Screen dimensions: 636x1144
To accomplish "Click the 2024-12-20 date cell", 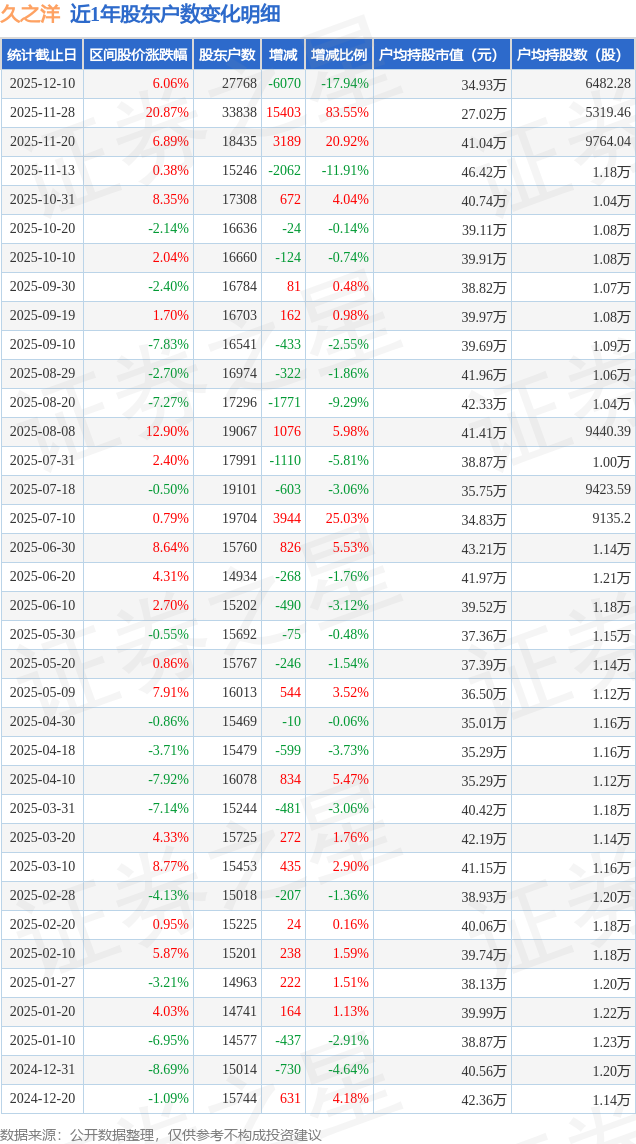I will coord(41,1099).
